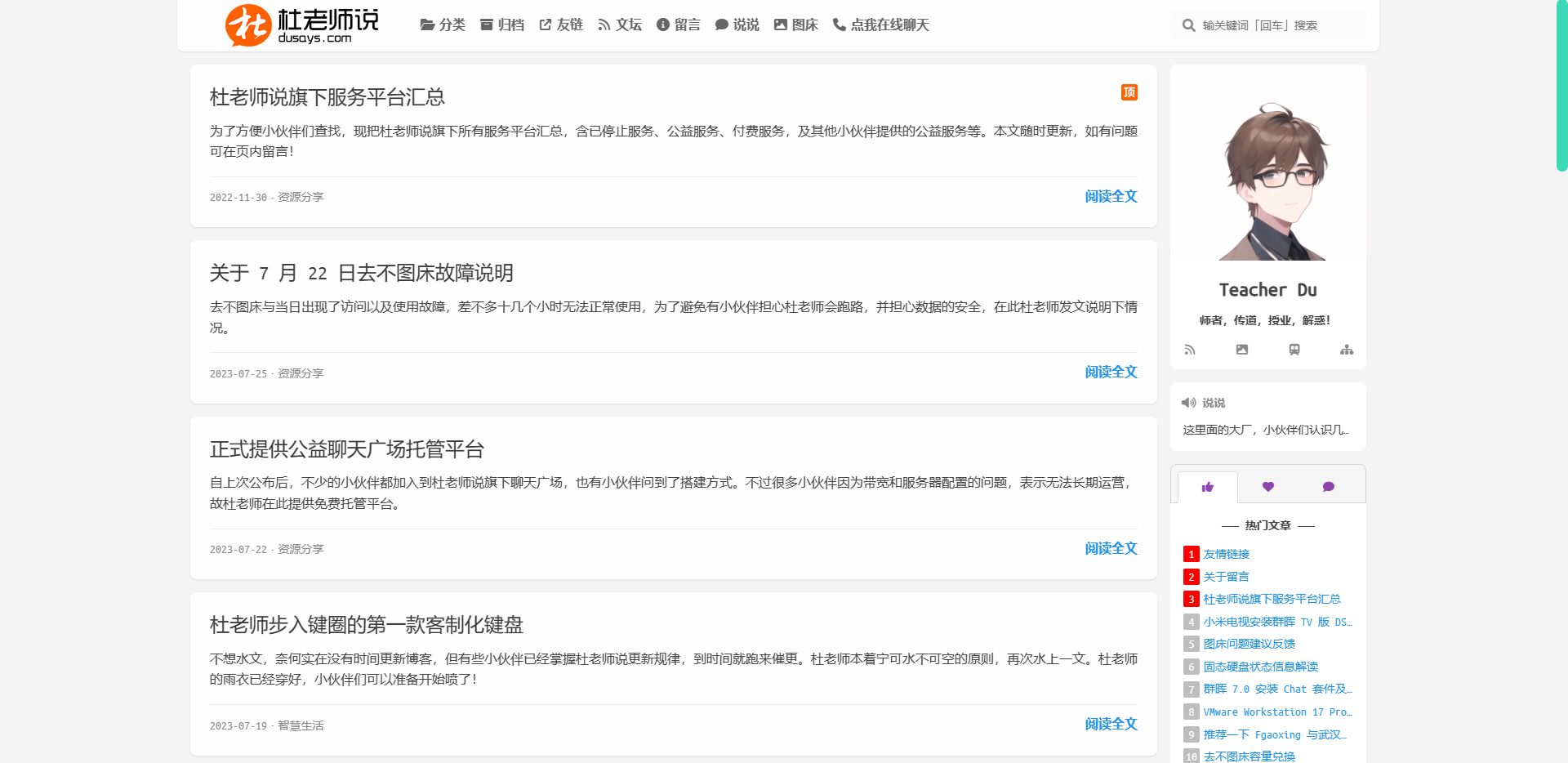Open the 分类 menu in navigation
The width and height of the screenshot is (1568, 763).
443,25
